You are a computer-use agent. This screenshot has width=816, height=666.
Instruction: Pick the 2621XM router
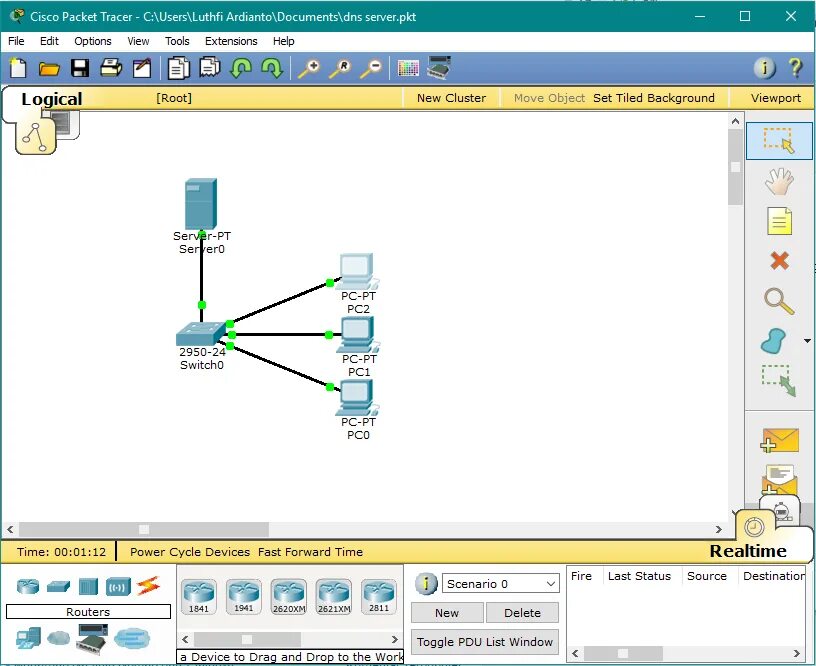(334, 596)
